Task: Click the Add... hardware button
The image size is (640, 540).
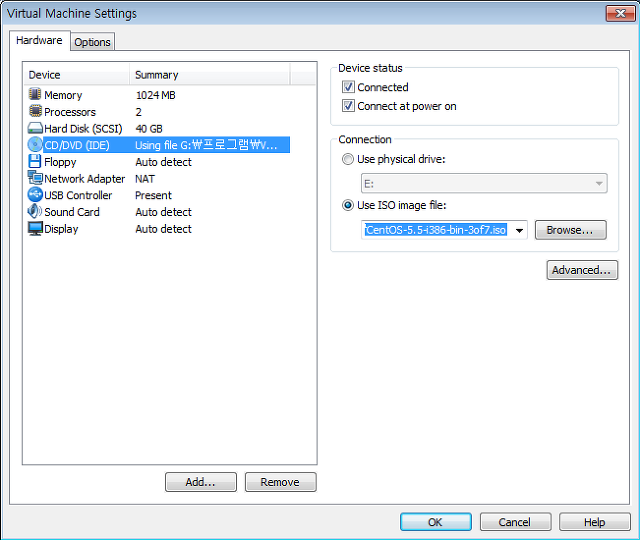Action: point(200,482)
